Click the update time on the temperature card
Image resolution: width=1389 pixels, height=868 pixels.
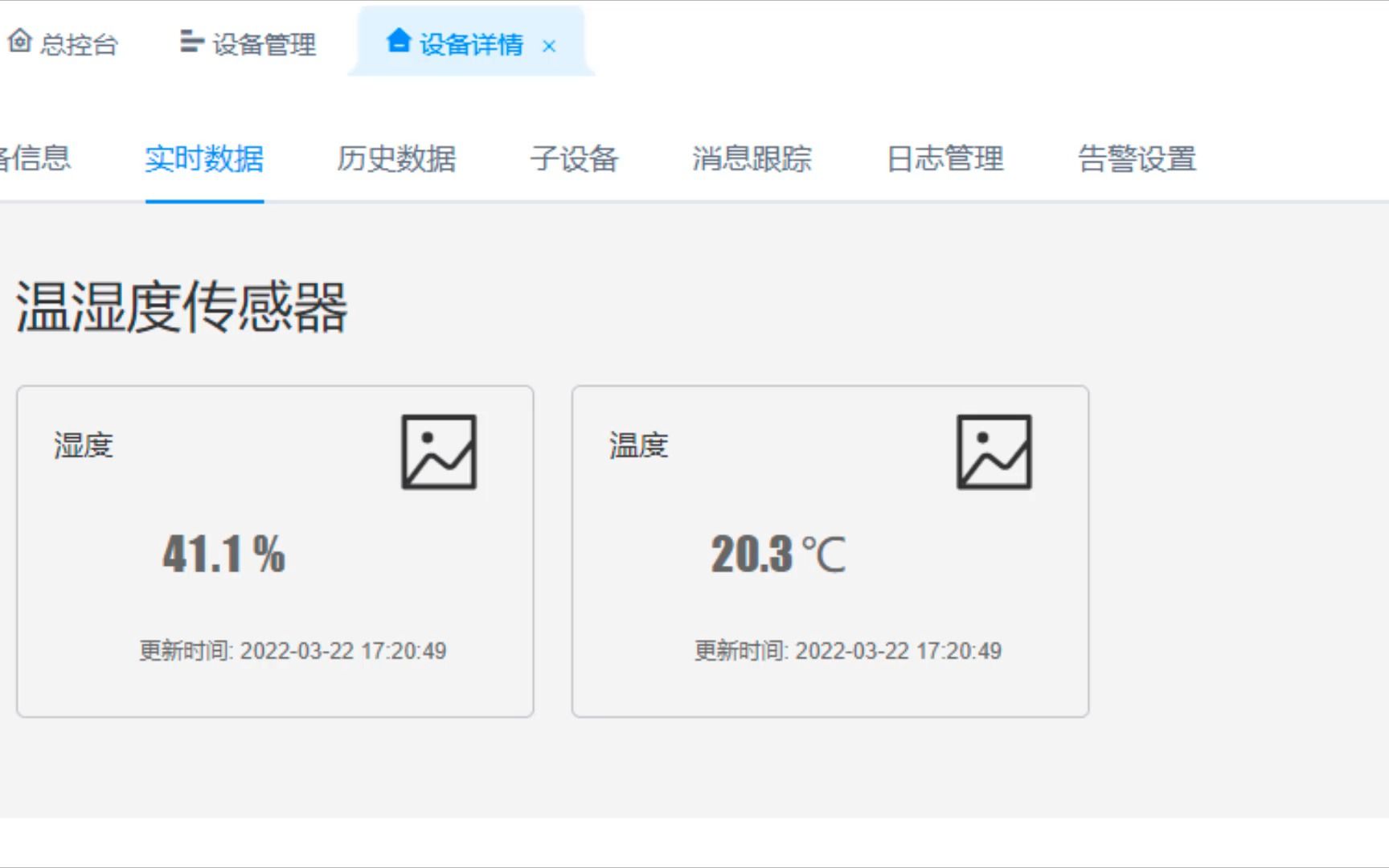coord(847,651)
